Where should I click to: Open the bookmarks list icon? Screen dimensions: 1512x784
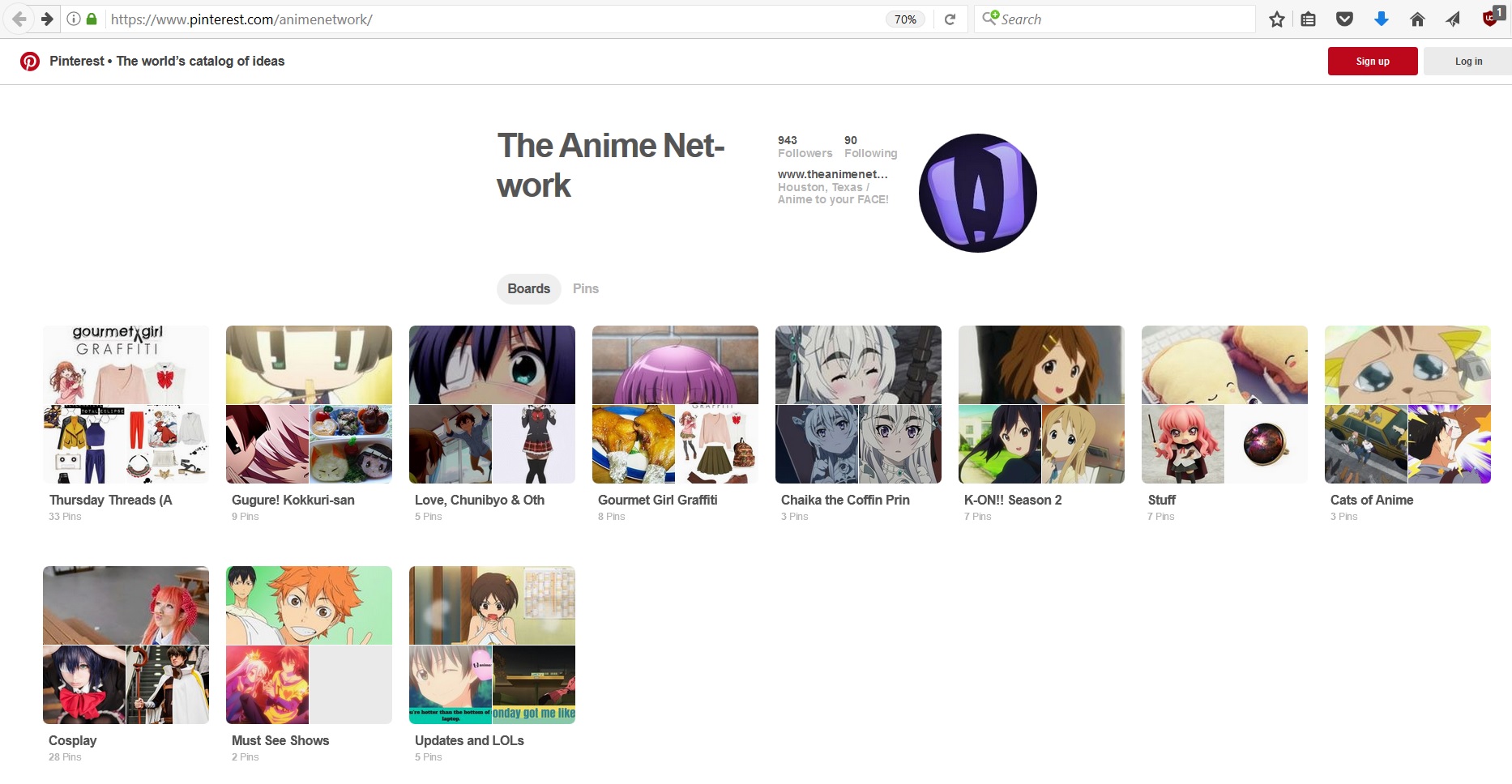[x=1308, y=19]
